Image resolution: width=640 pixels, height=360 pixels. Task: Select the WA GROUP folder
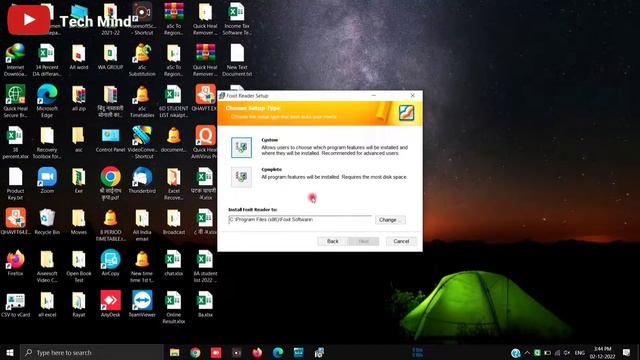pos(111,57)
